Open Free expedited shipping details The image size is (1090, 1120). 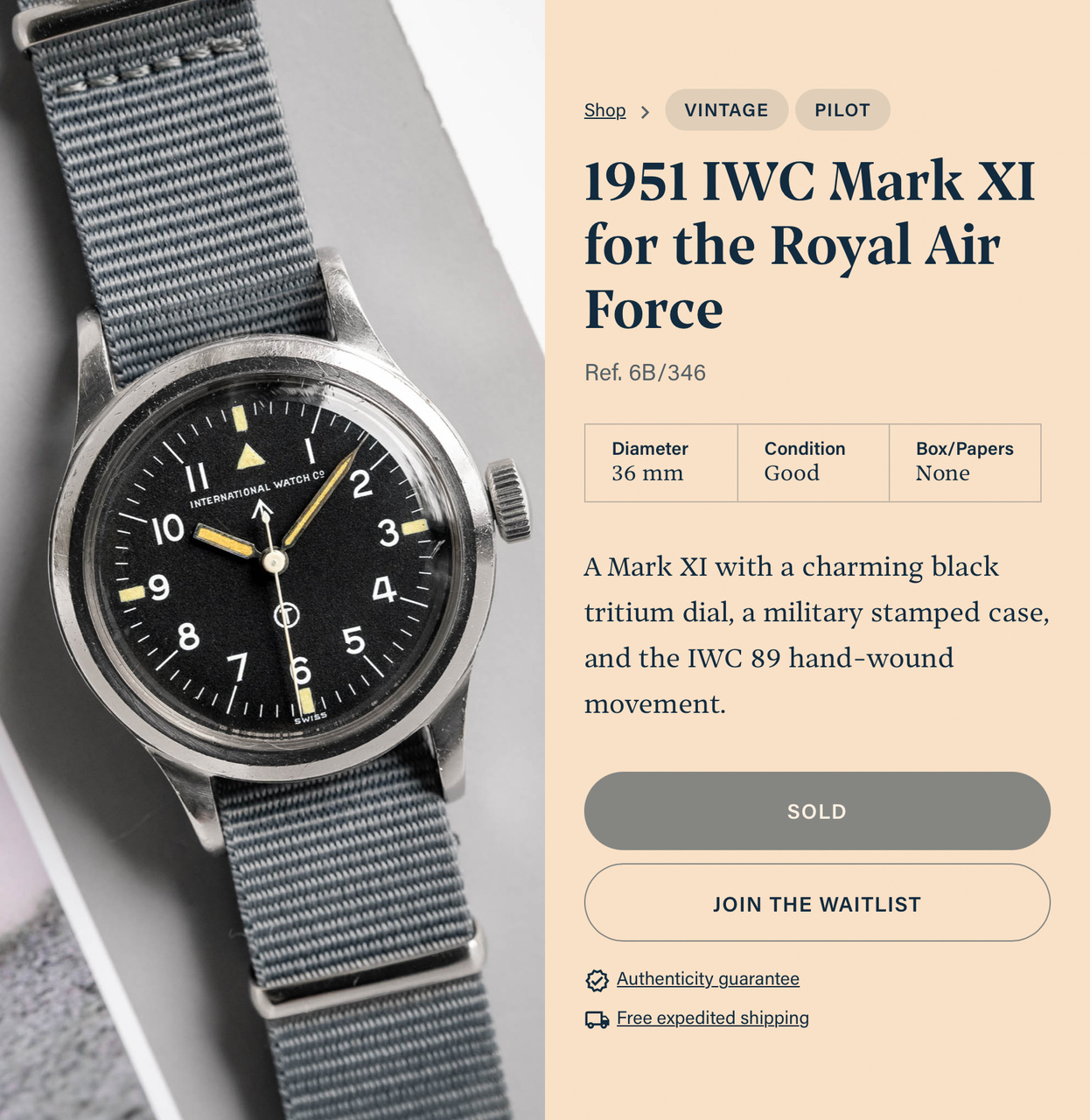(x=713, y=1018)
